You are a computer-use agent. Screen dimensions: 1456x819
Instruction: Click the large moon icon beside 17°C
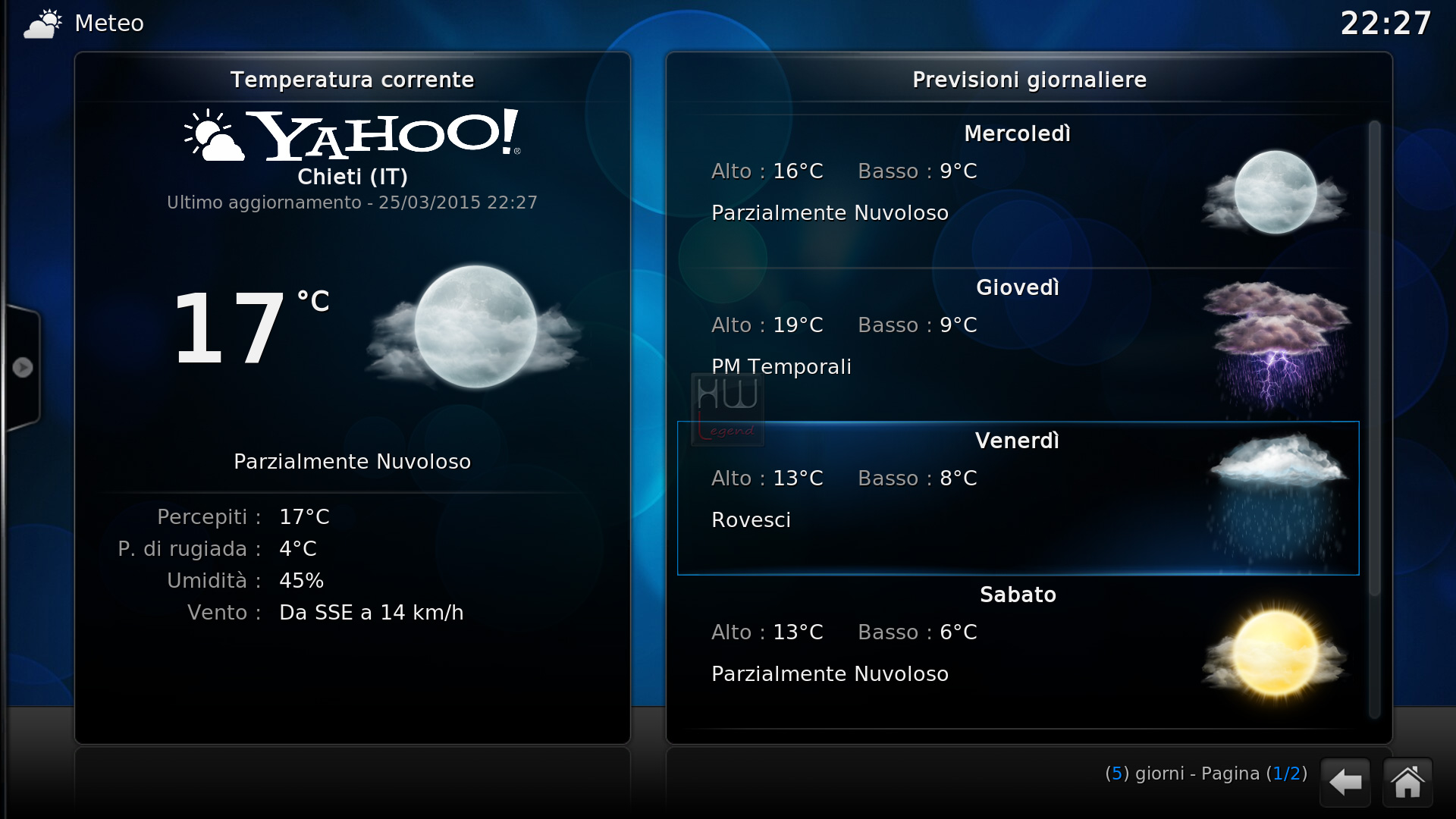[x=475, y=327]
